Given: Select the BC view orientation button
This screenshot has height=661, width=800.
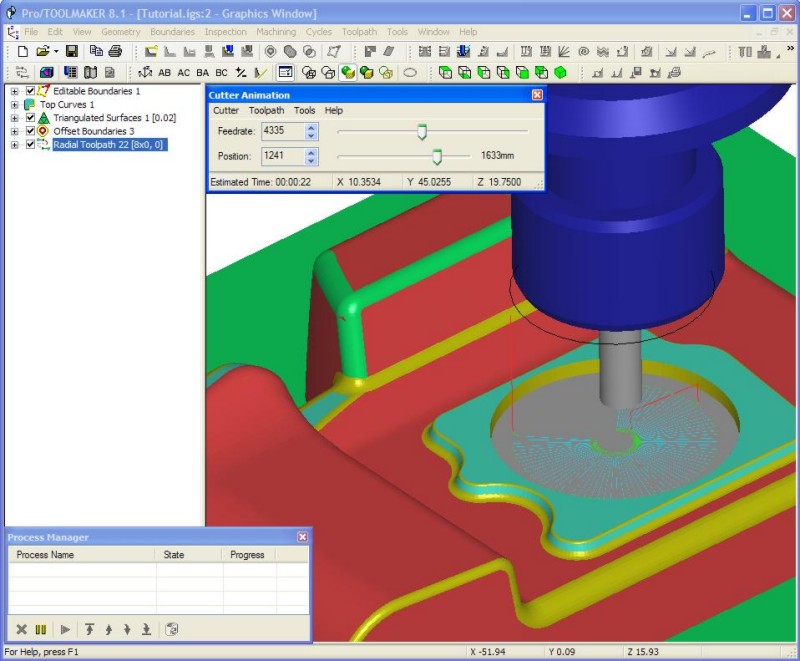Looking at the screenshot, I should point(221,73).
